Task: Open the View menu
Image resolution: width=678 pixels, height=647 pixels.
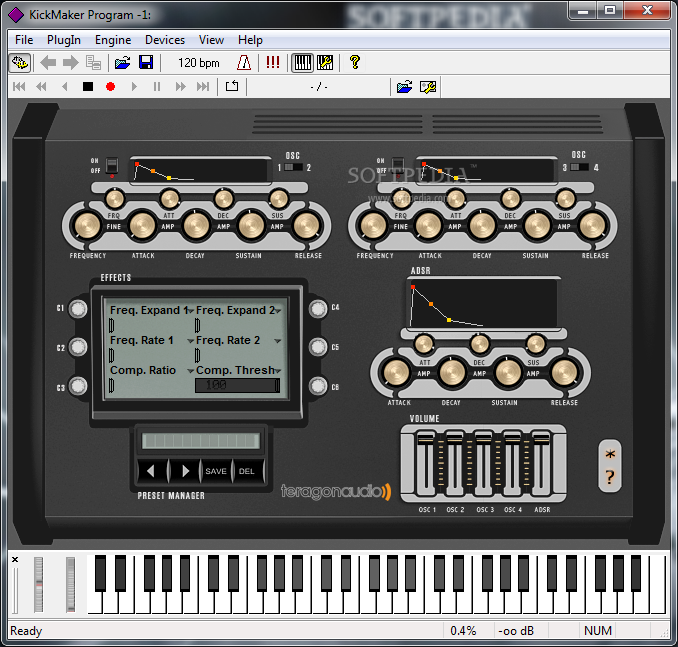Action: pyautogui.click(x=211, y=40)
